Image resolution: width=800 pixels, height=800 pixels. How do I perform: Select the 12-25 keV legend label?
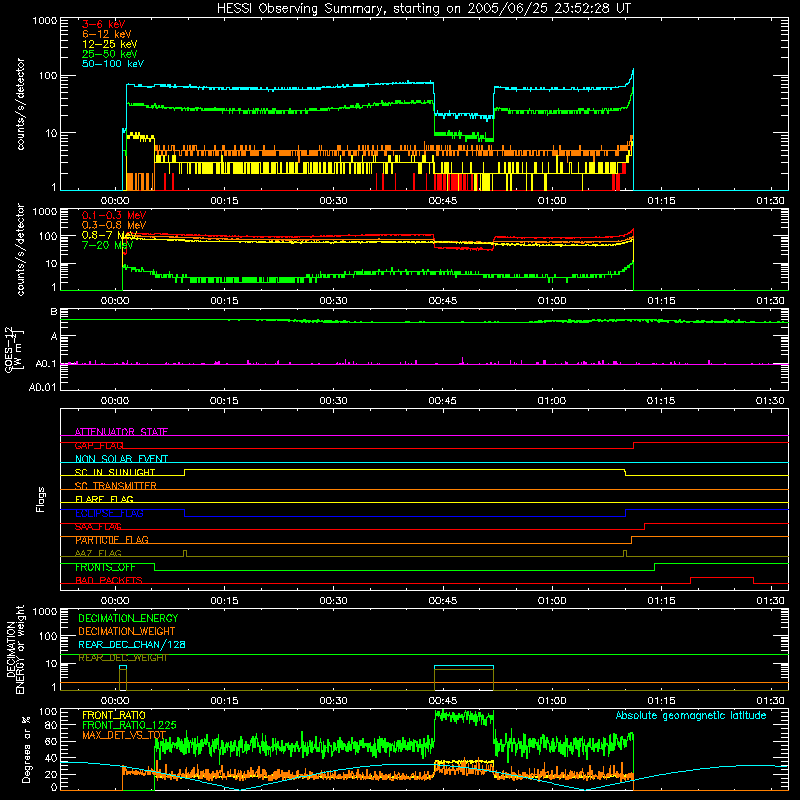[110, 44]
